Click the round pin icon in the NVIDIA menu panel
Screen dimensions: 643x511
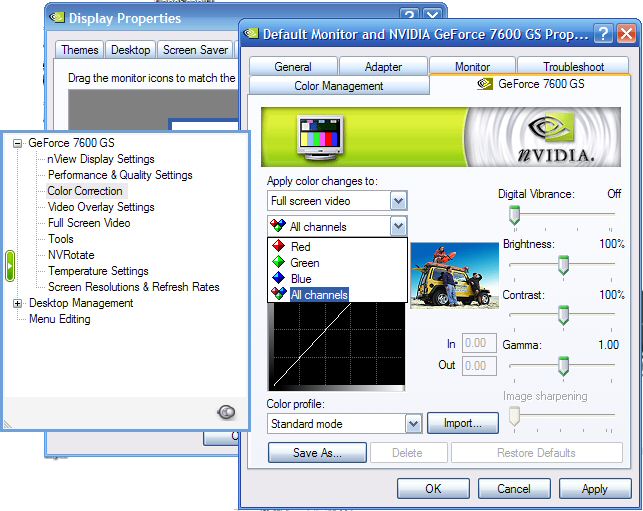[226, 412]
